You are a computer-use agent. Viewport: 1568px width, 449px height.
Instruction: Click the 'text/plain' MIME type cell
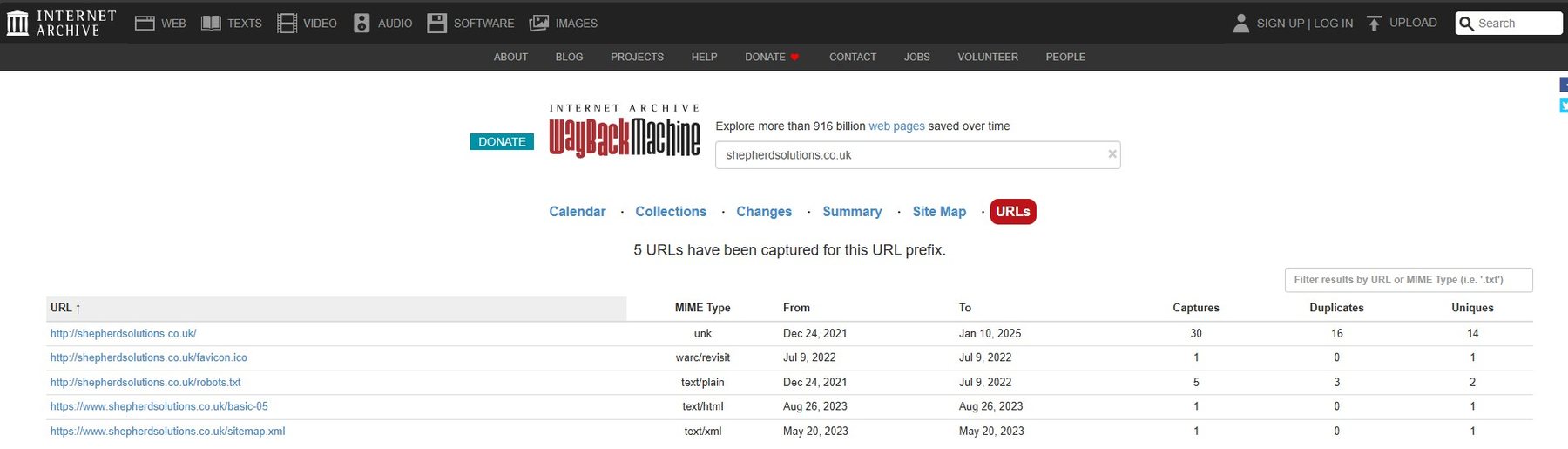point(702,382)
